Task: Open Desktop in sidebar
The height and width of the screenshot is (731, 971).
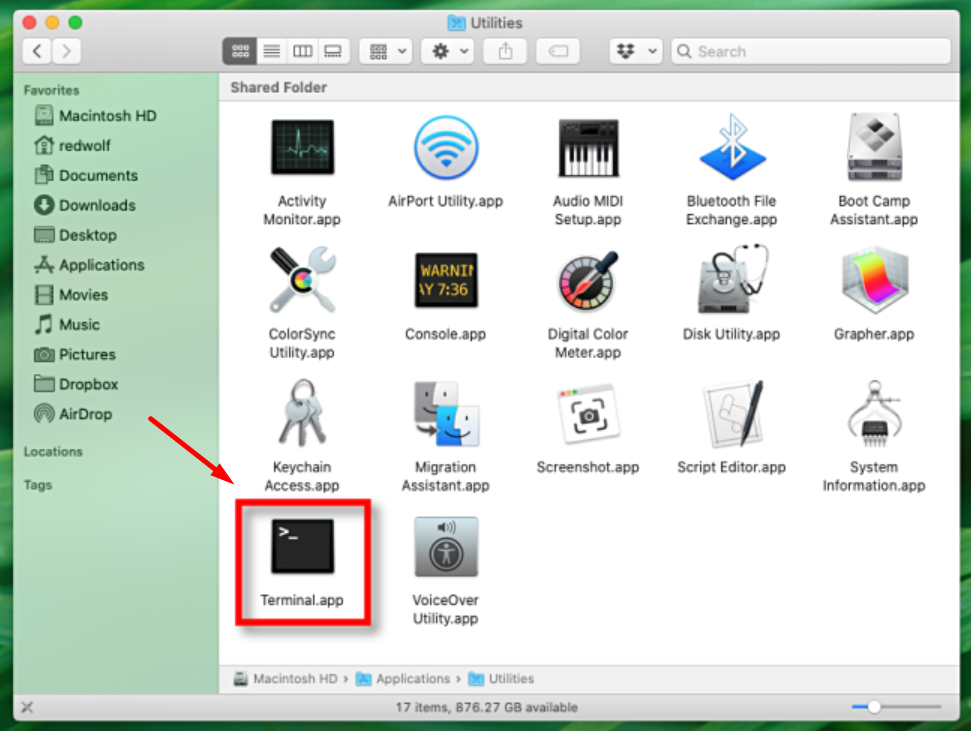Action: (76, 235)
